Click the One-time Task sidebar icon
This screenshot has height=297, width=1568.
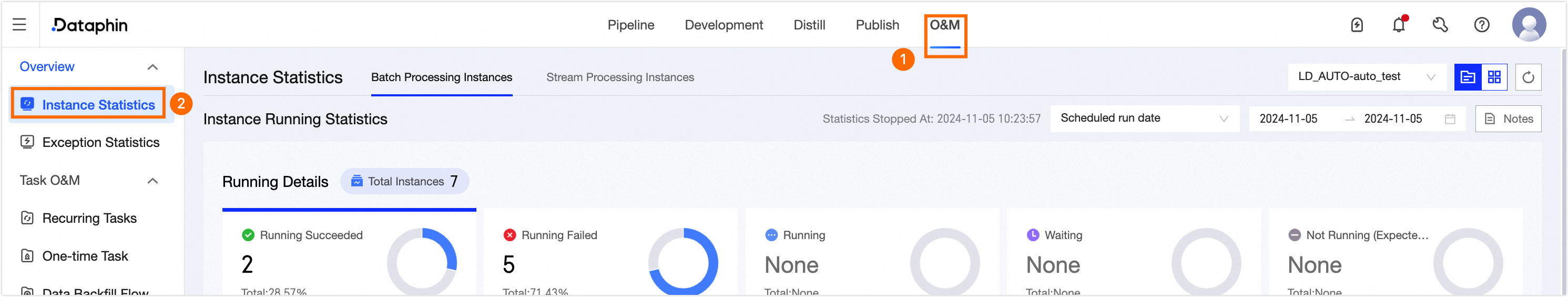pyautogui.click(x=27, y=255)
